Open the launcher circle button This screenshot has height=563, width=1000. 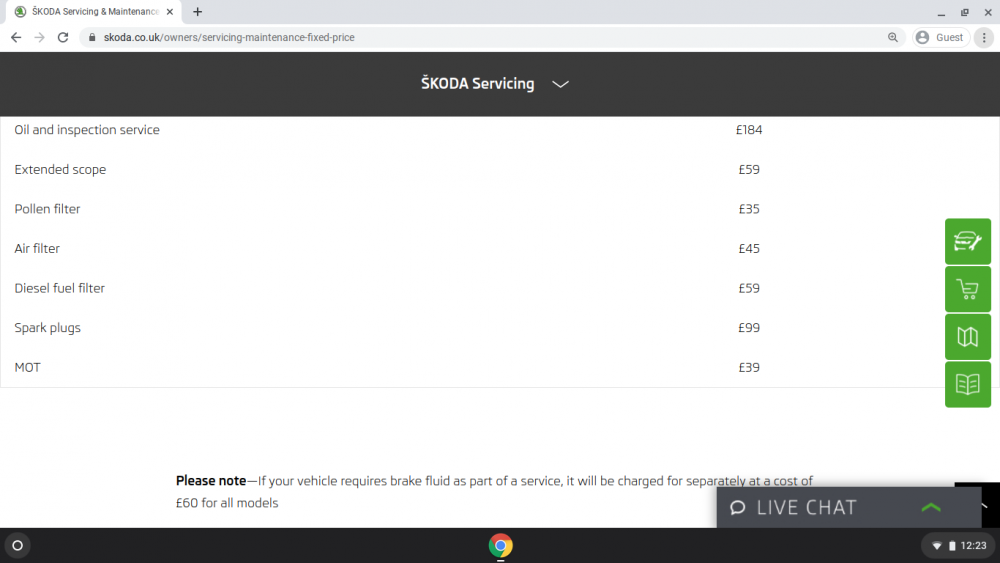tap(18, 546)
